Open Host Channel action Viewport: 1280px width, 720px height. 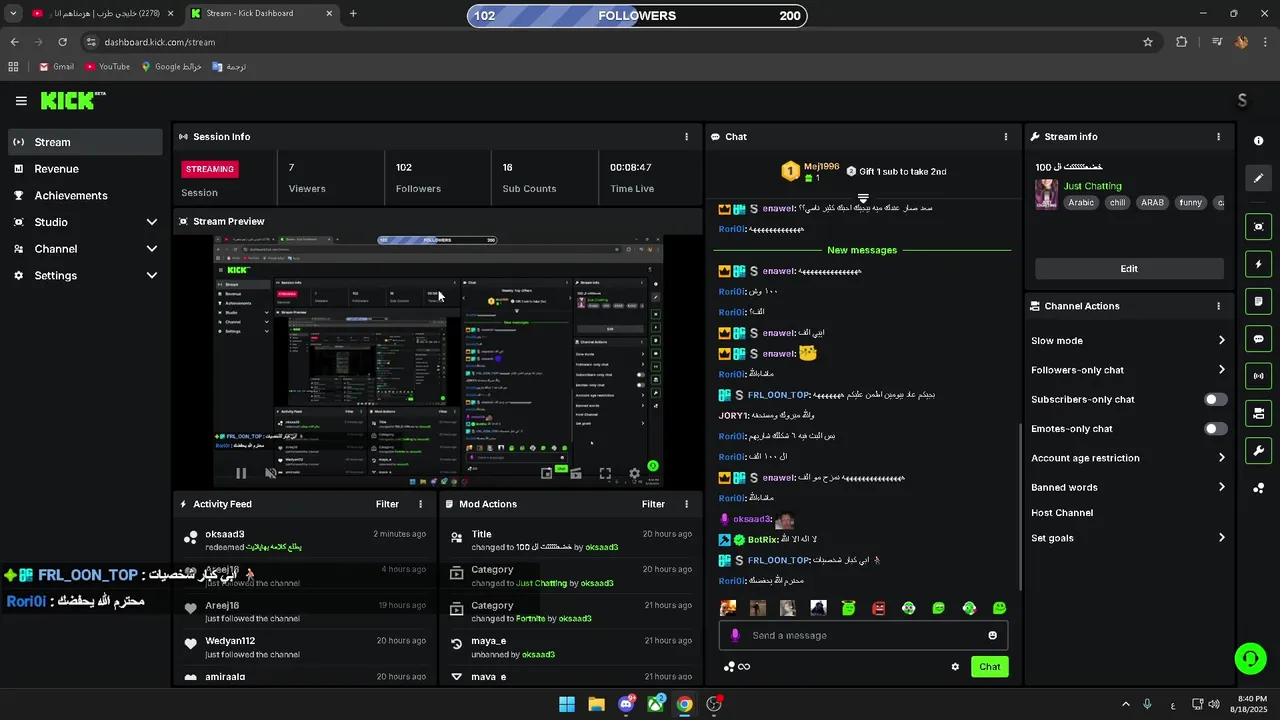coord(1062,513)
